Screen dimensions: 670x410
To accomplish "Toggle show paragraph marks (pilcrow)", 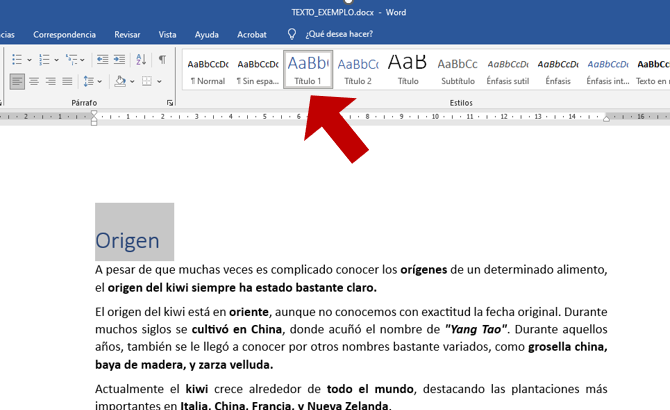I will pyautogui.click(x=162, y=60).
